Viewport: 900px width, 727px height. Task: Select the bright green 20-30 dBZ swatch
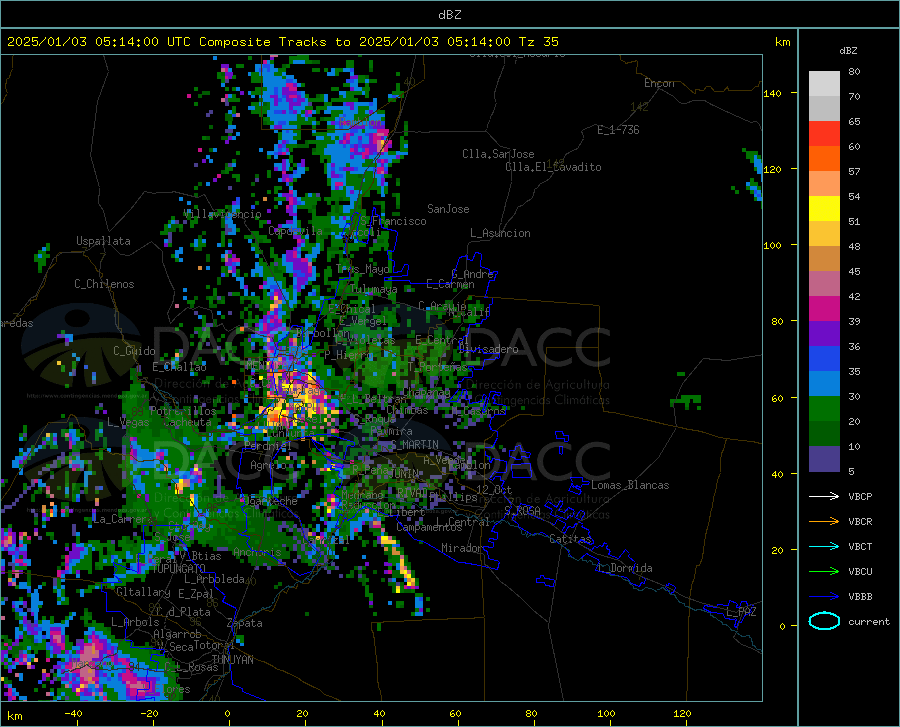[x=824, y=409]
